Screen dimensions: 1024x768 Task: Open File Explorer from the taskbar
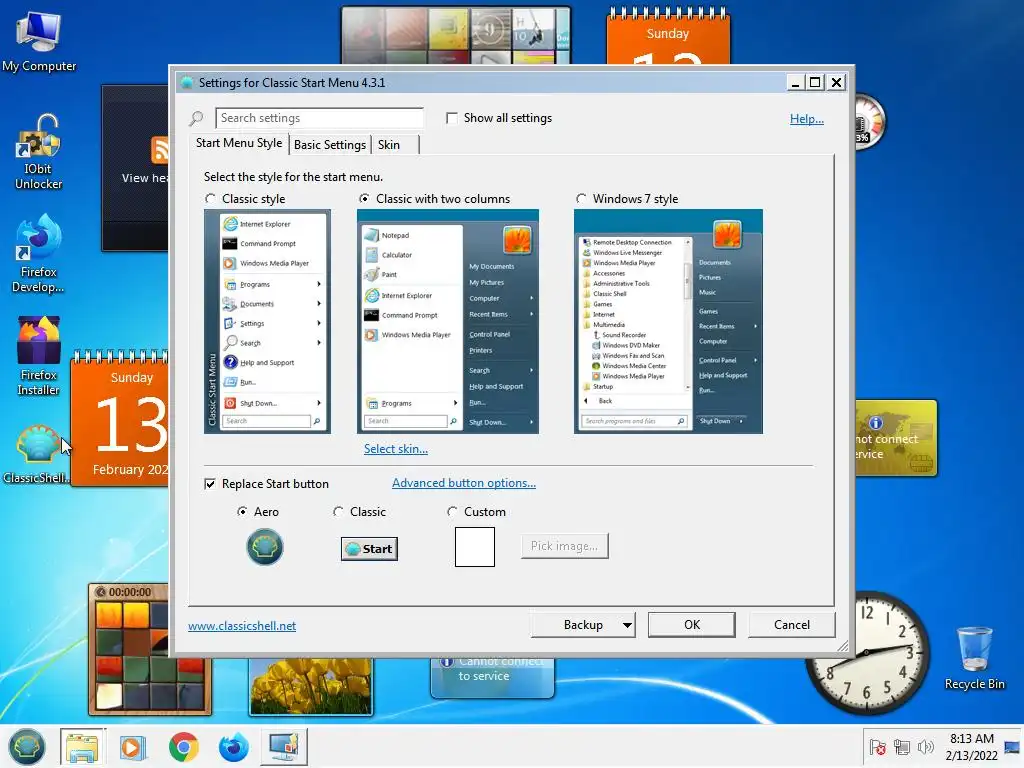82,746
